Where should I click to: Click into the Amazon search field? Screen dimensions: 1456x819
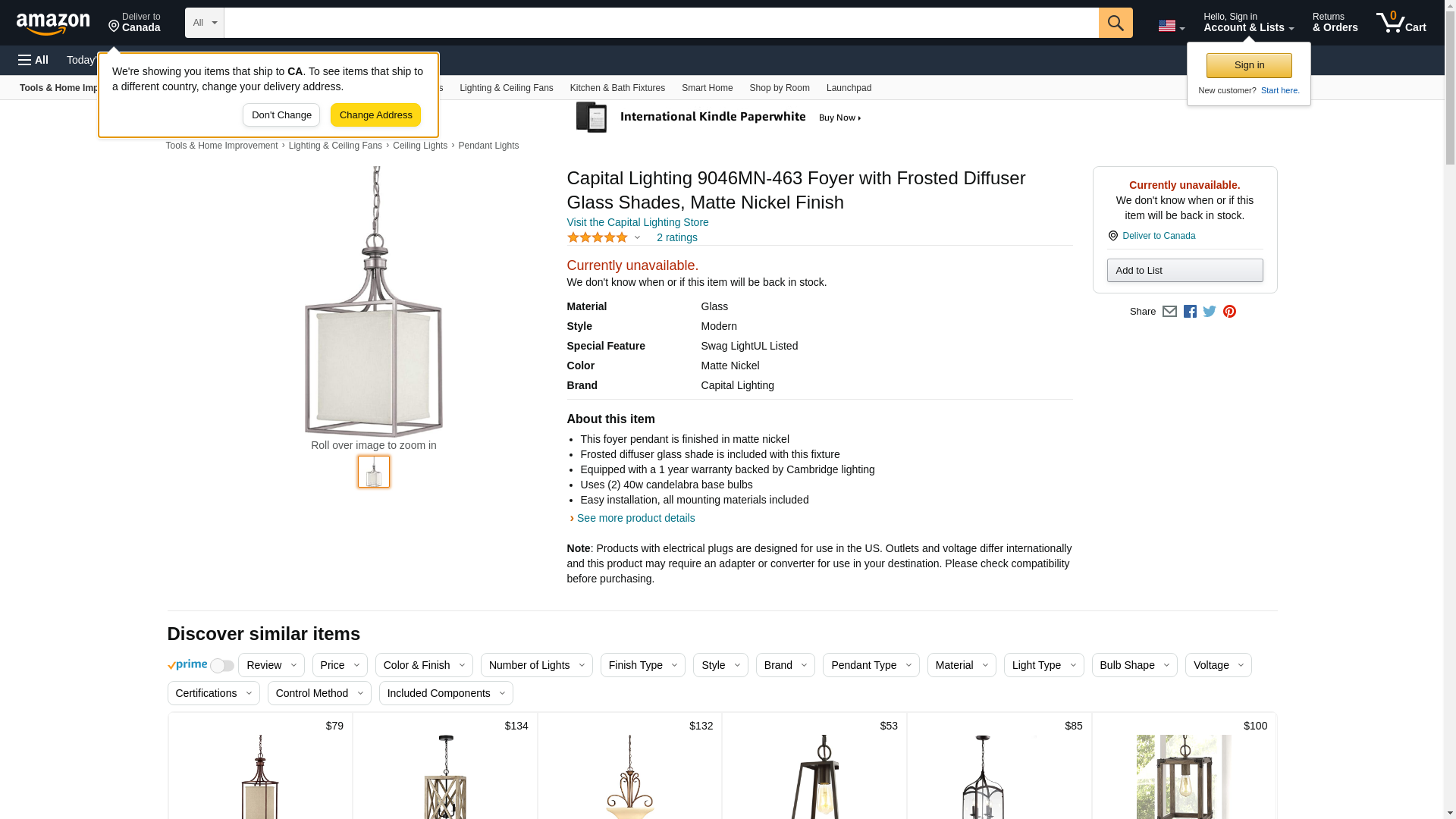[661, 23]
